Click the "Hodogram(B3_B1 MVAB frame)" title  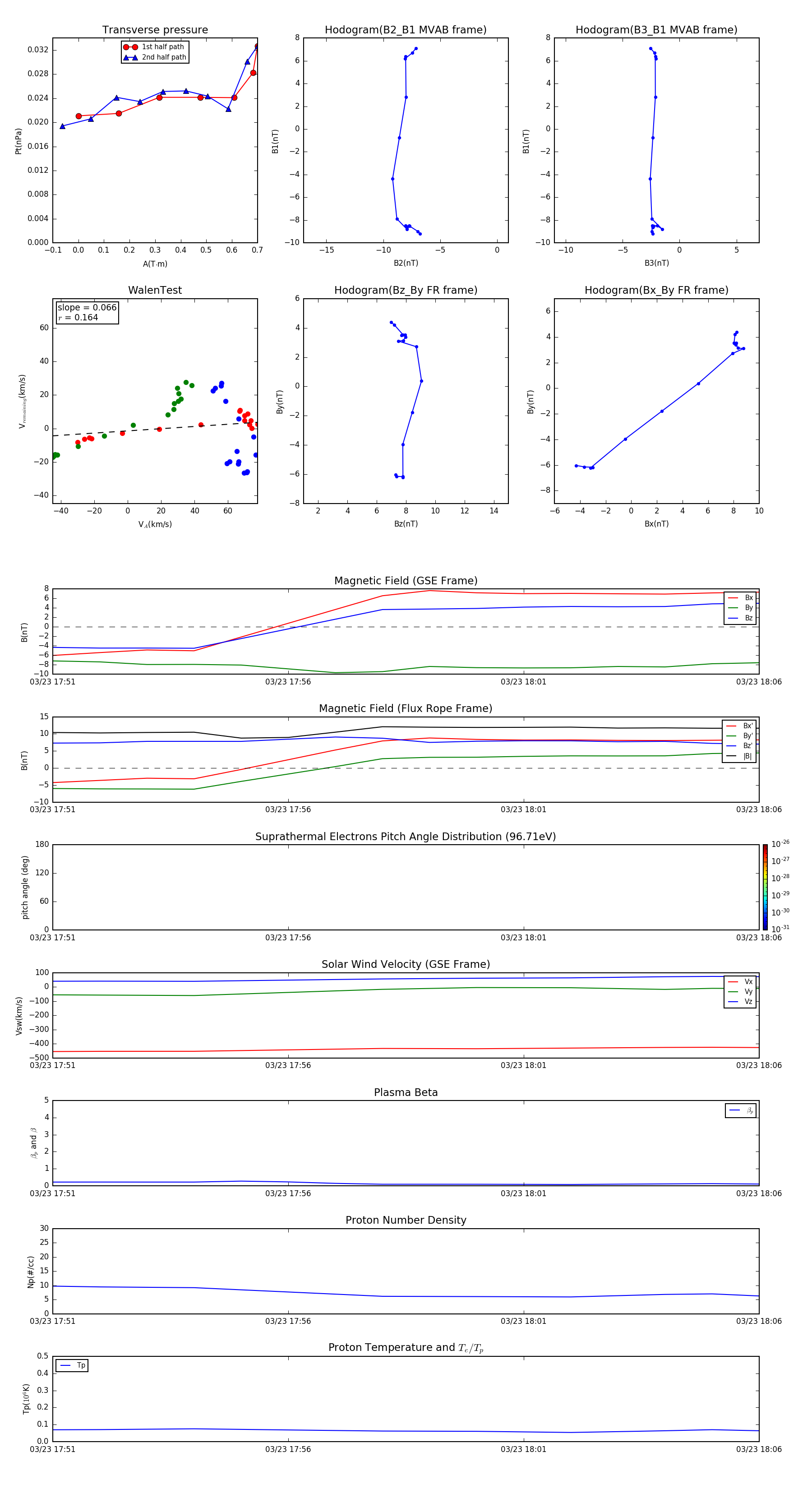[656, 30]
